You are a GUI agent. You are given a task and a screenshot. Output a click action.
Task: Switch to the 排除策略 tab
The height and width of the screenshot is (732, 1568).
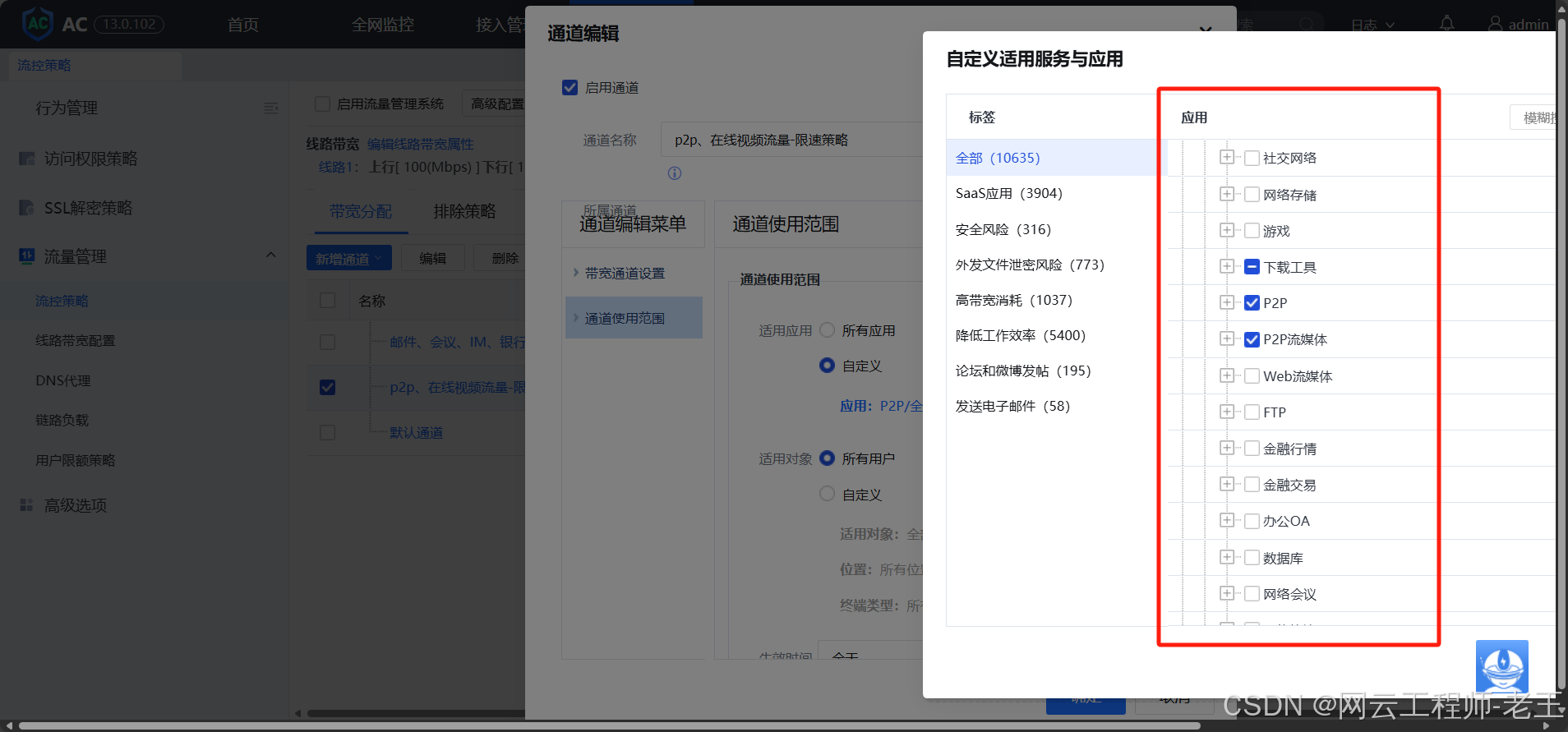click(x=464, y=211)
